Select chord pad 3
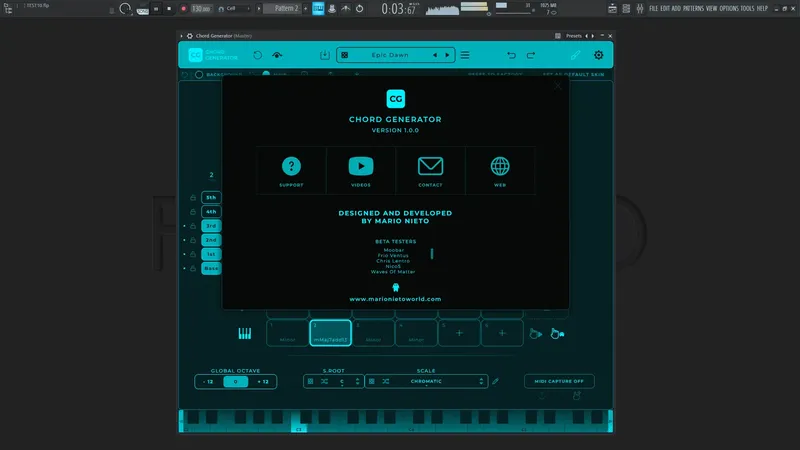 coord(373,333)
